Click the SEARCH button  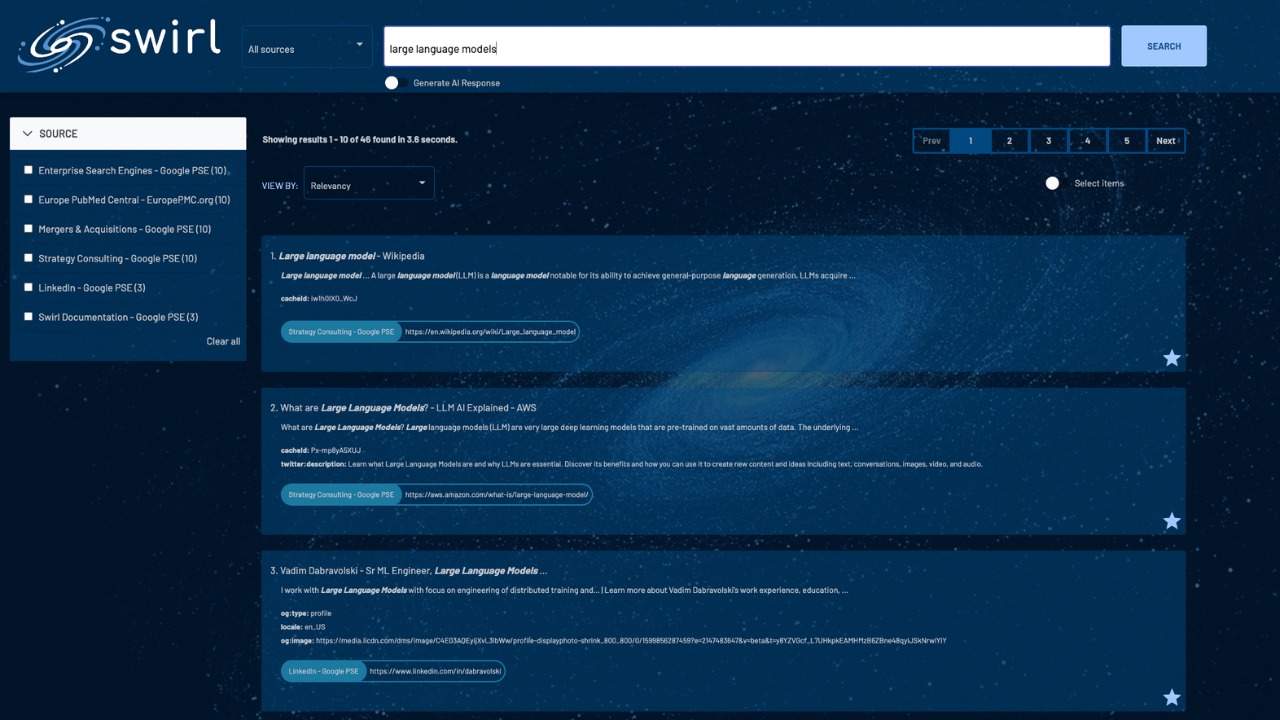click(x=1164, y=46)
